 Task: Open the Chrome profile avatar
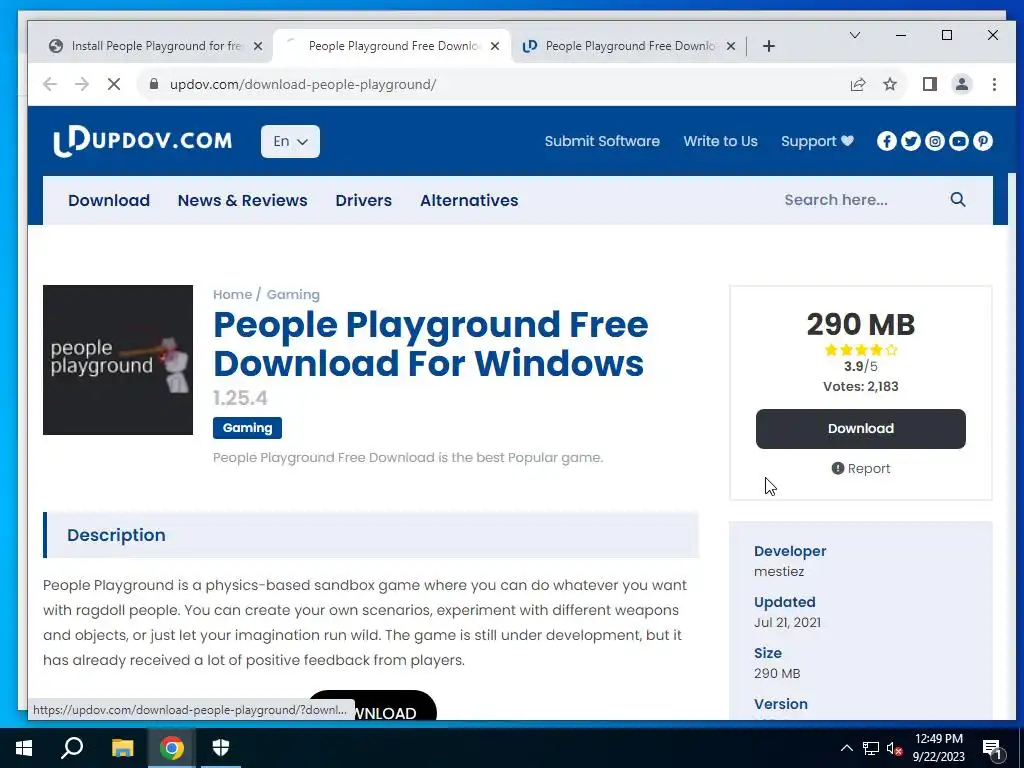tap(961, 84)
